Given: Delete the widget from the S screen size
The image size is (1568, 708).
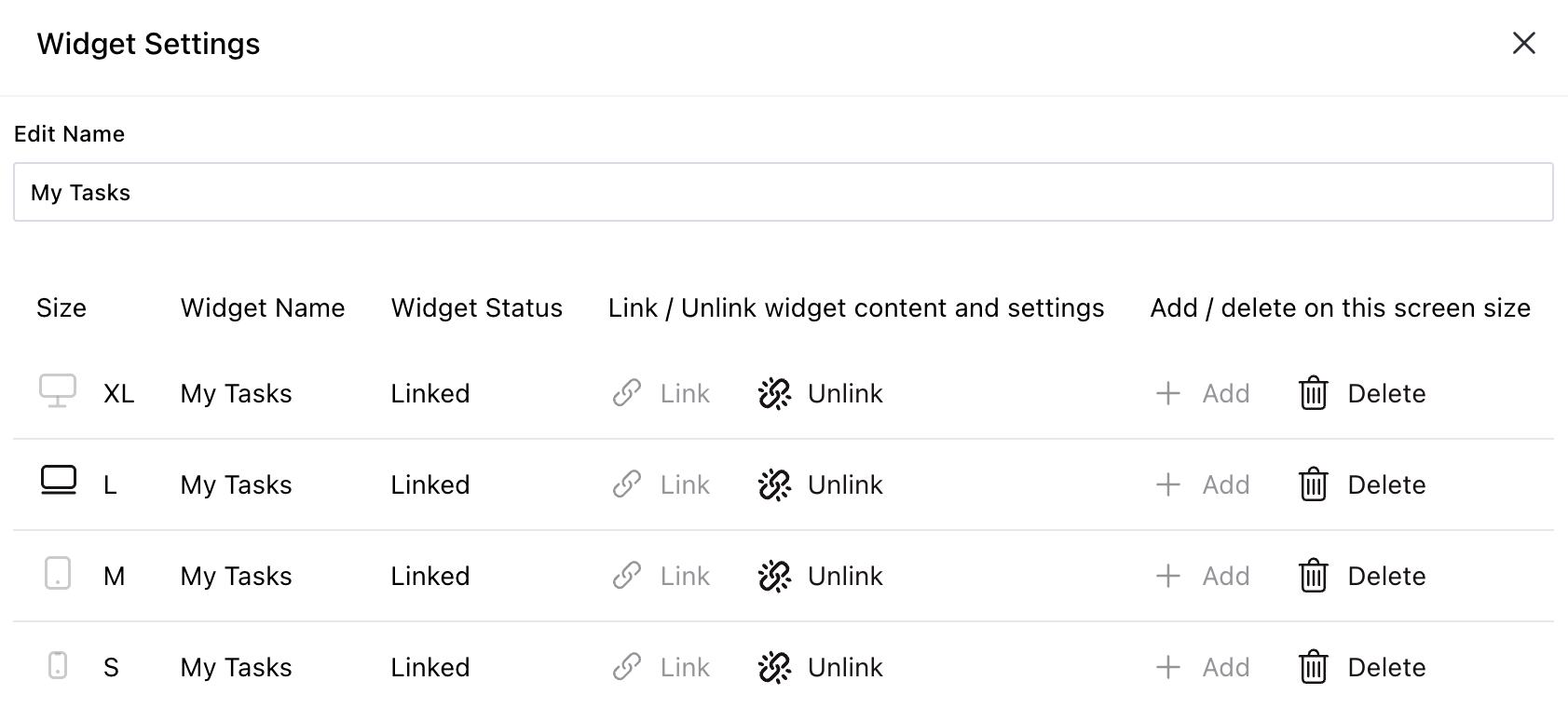Looking at the screenshot, I should (x=1360, y=667).
